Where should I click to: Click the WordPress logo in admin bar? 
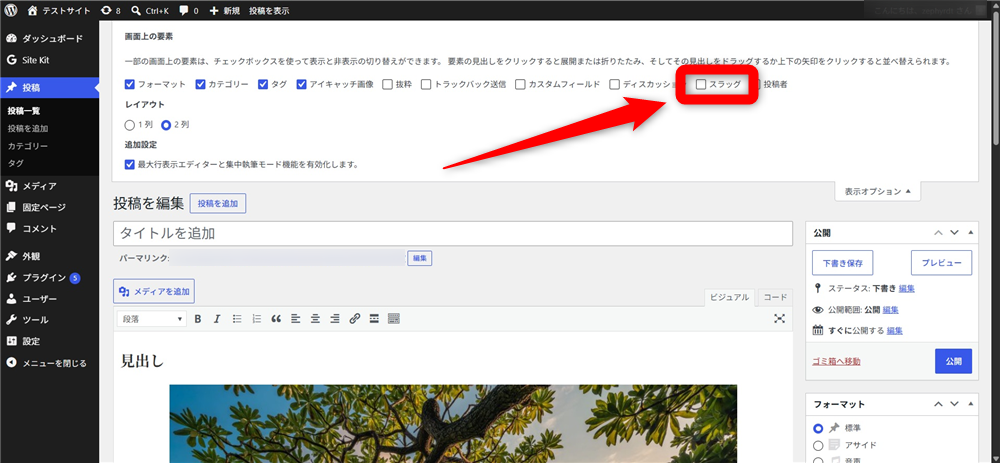(x=11, y=10)
